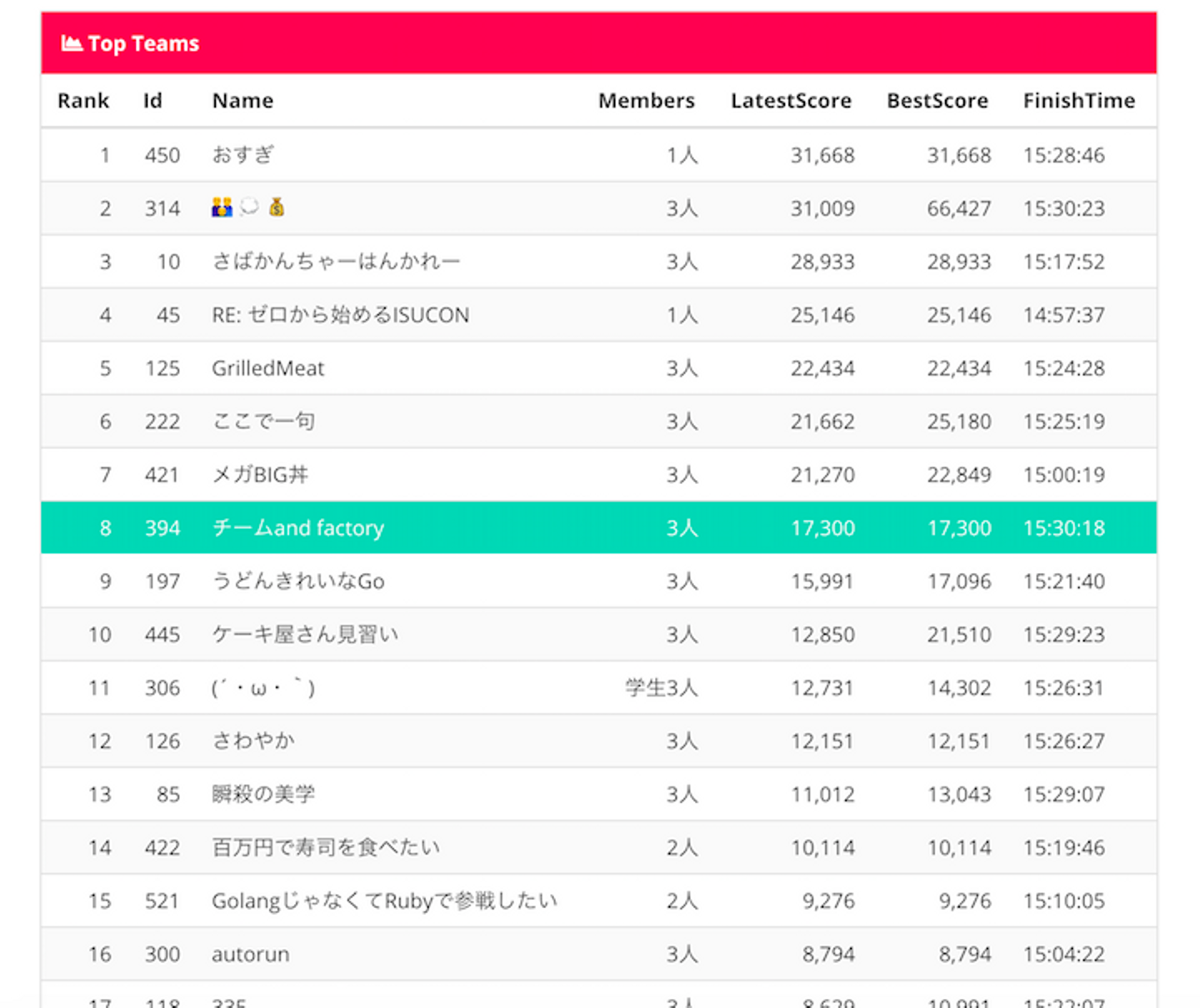Click the 66,427 best score value

click(x=959, y=208)
